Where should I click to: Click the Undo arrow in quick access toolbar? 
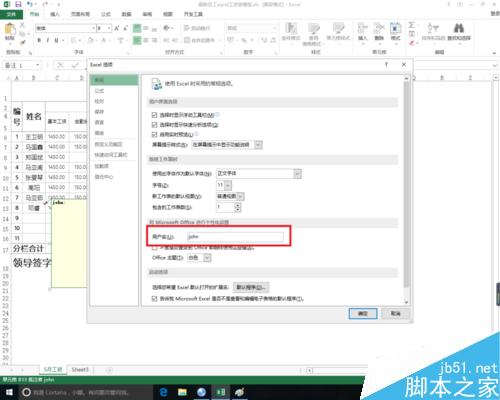coord(30,4)
